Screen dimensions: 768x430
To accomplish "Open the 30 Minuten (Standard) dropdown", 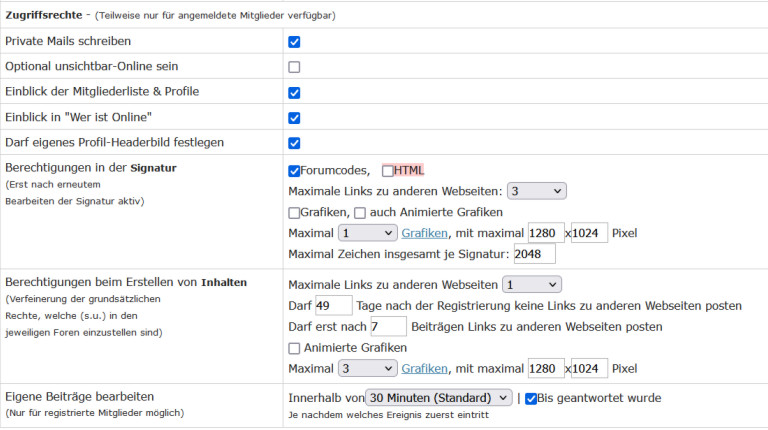I will (x=440, y=398).
